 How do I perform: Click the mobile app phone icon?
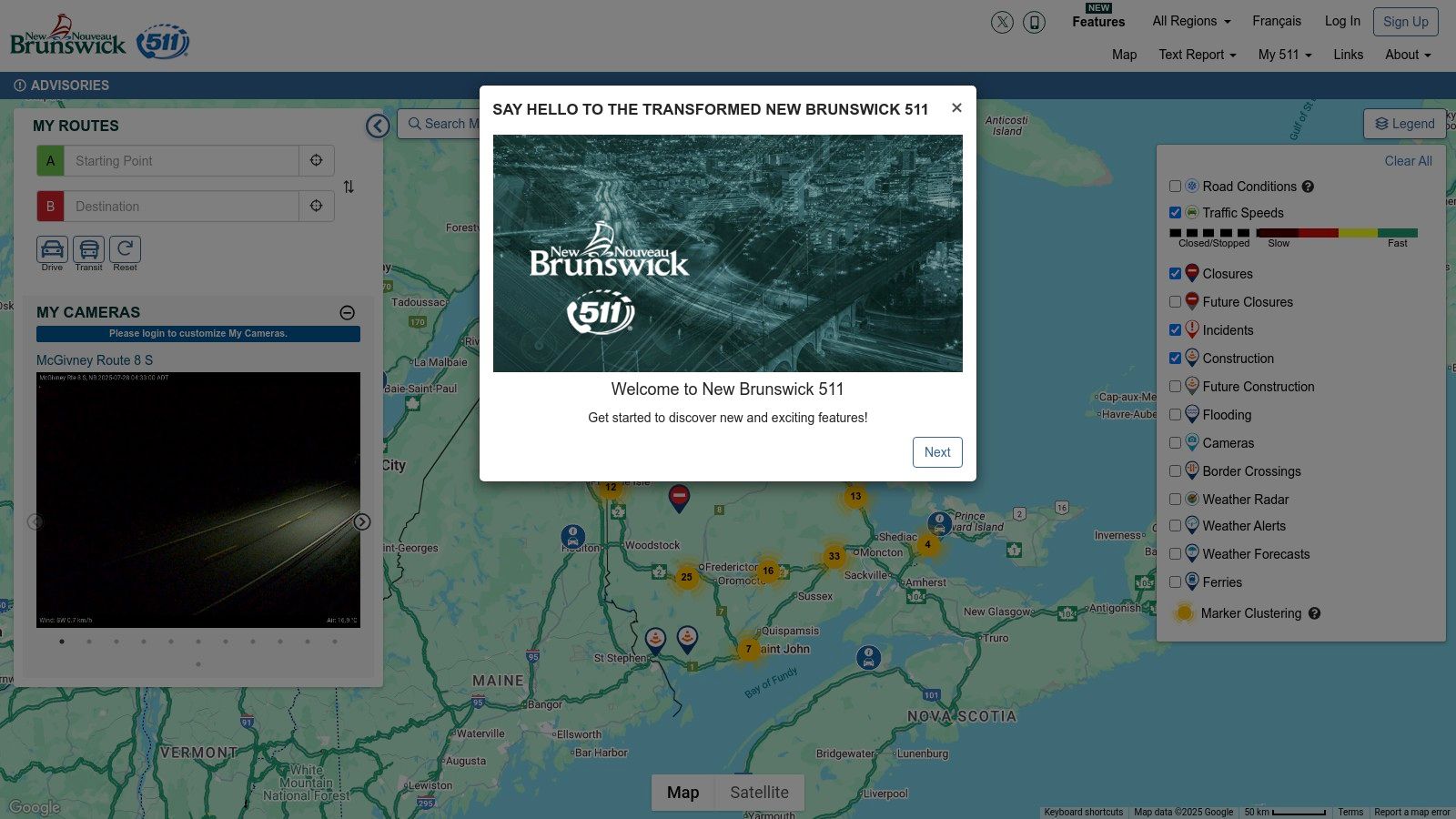click(x=1034, y=22)
